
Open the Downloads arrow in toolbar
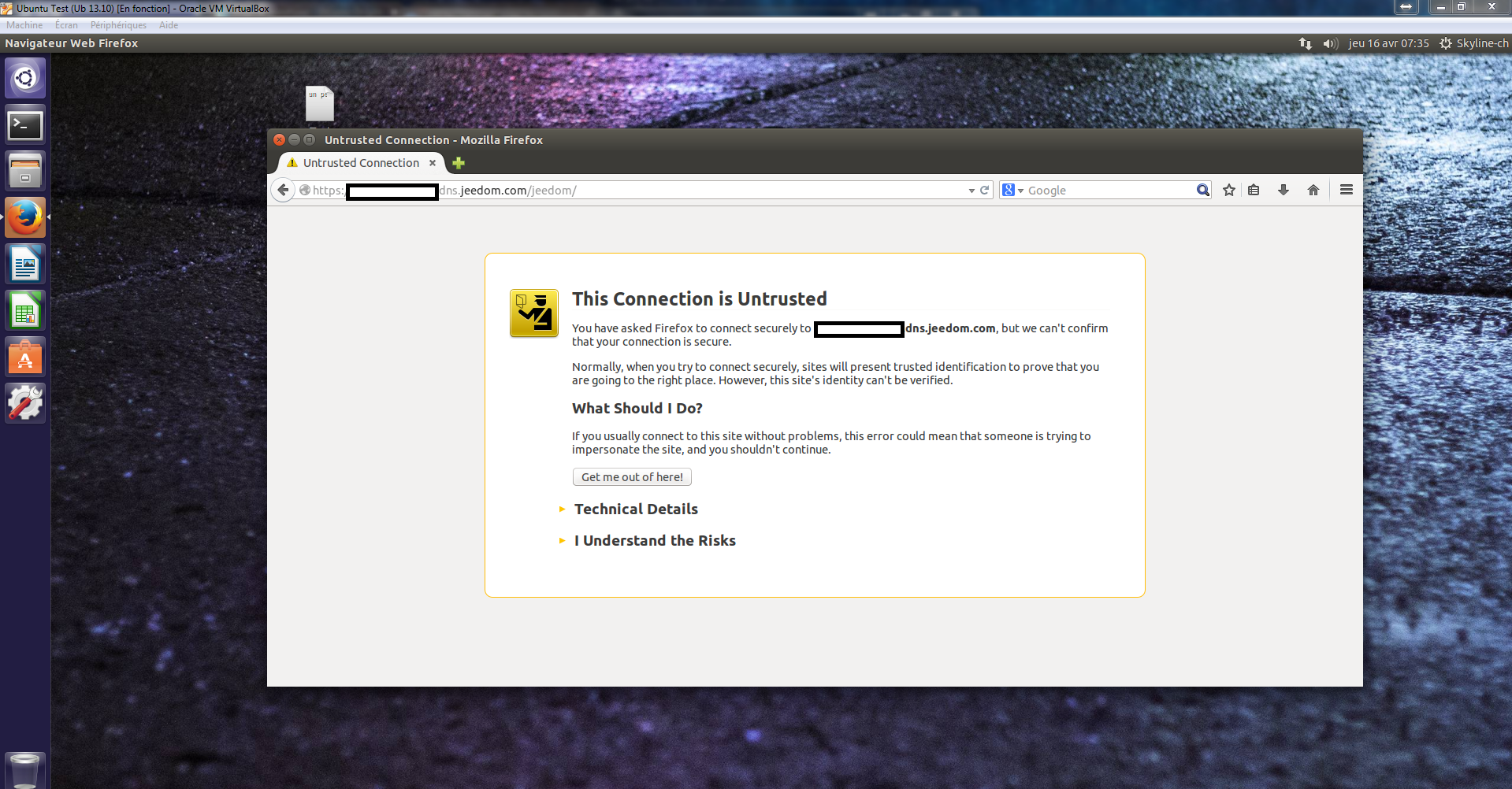tap(1284, 190)
